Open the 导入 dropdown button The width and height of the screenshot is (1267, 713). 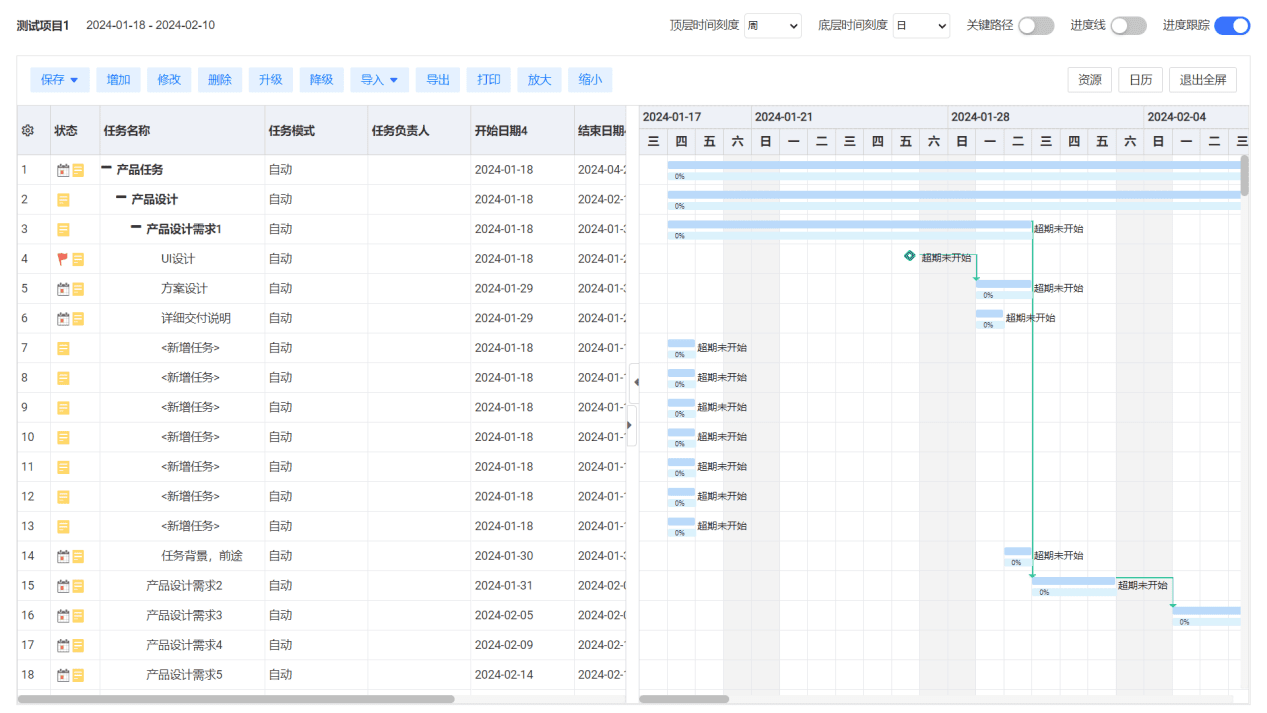[x=379, y=80]
